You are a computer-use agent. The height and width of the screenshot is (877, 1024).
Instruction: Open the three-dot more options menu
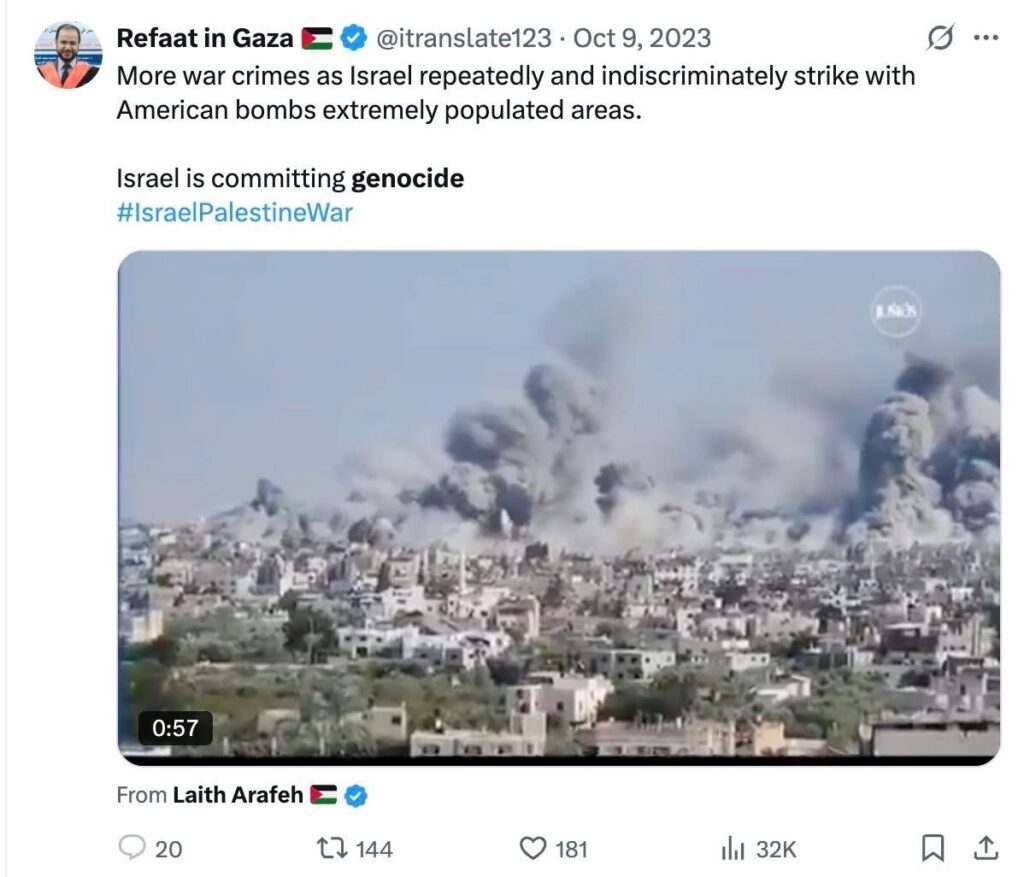[x=986, y=38]
